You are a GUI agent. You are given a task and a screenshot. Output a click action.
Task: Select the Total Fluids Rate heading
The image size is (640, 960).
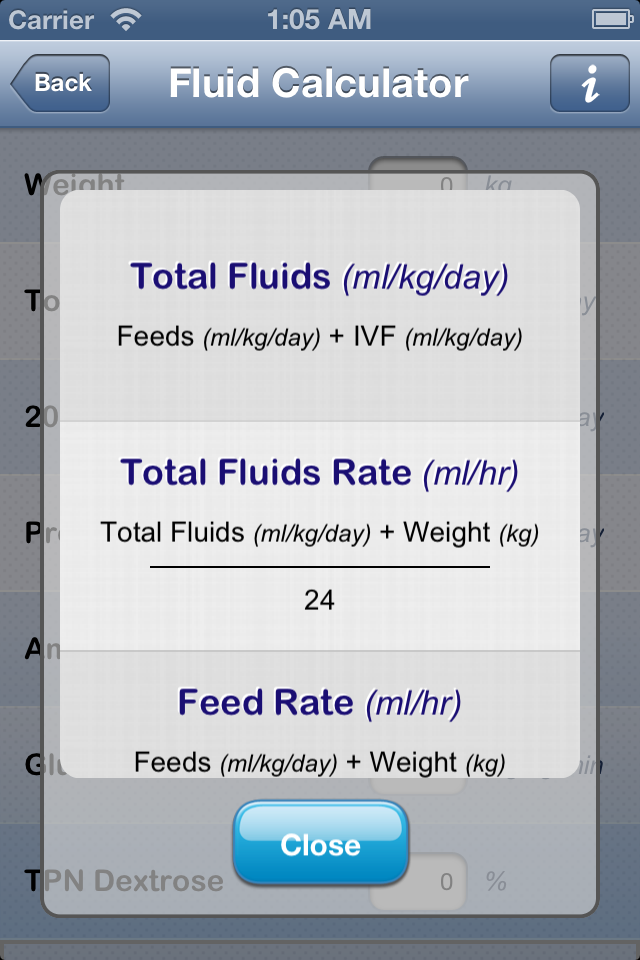pyautogui.click(x=320, y=473)
